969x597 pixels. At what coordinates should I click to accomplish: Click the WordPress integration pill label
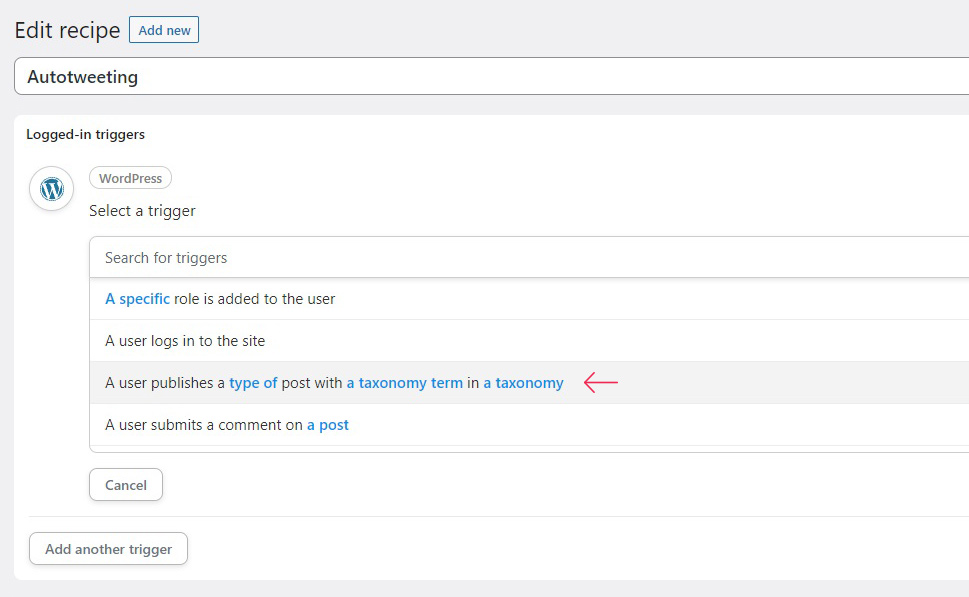pos(130,178)
